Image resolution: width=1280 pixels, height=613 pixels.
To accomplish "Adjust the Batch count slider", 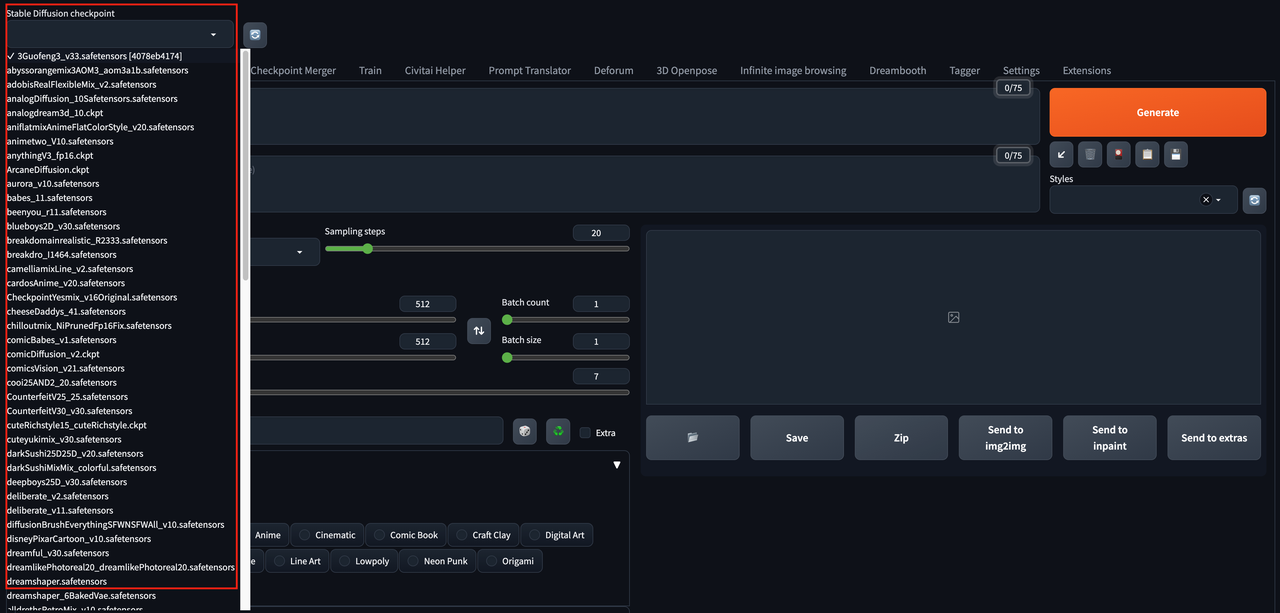I will (x=565, y=320).
